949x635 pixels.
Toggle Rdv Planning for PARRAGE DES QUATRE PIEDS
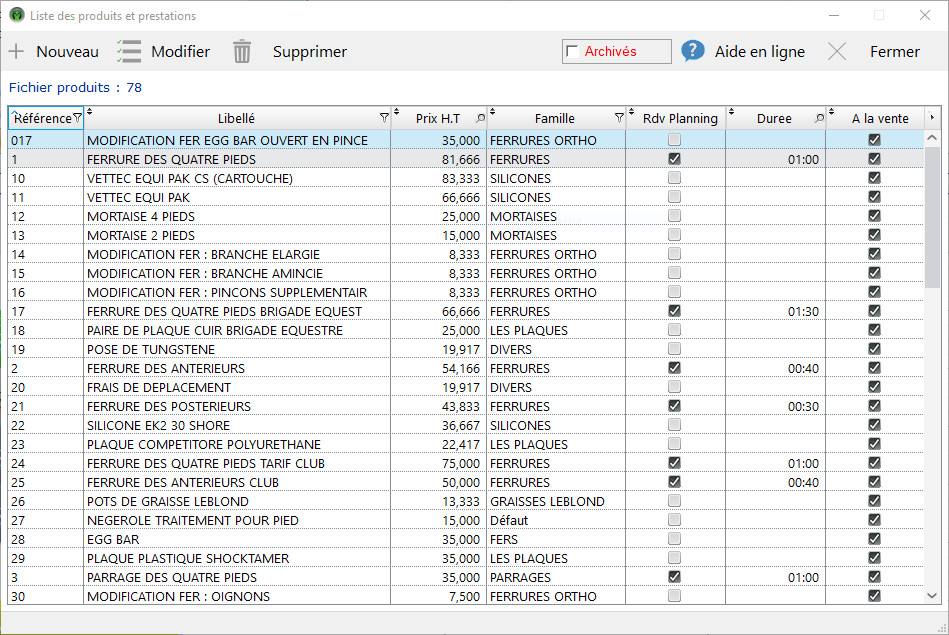pyautogui.click(x=674, y=577)
